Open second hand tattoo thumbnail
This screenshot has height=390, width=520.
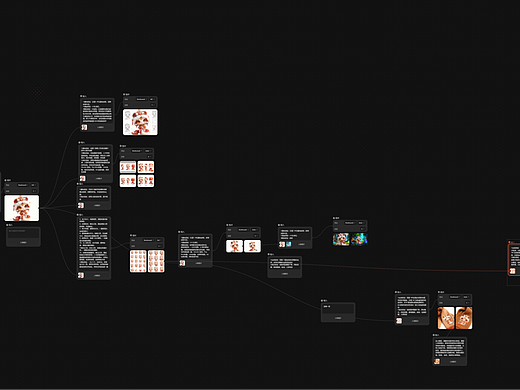coord(464,318)
